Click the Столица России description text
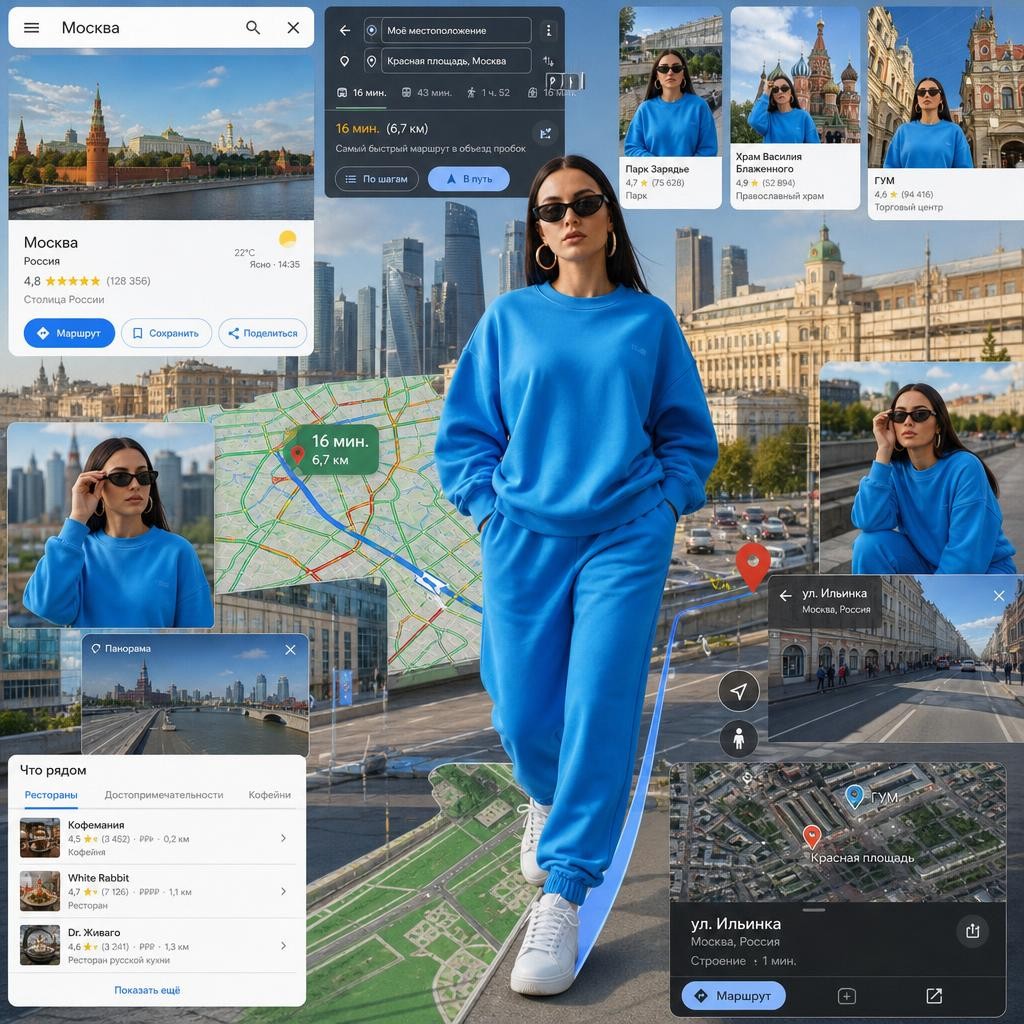Image resolution: width=1024 pixels, height=1024 pixels. (64, 299)
